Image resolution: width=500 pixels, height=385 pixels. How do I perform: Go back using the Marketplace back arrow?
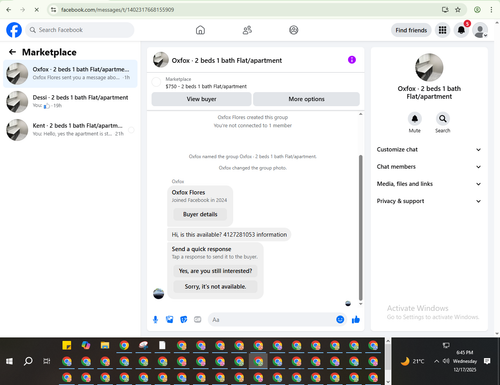point(12,52)
